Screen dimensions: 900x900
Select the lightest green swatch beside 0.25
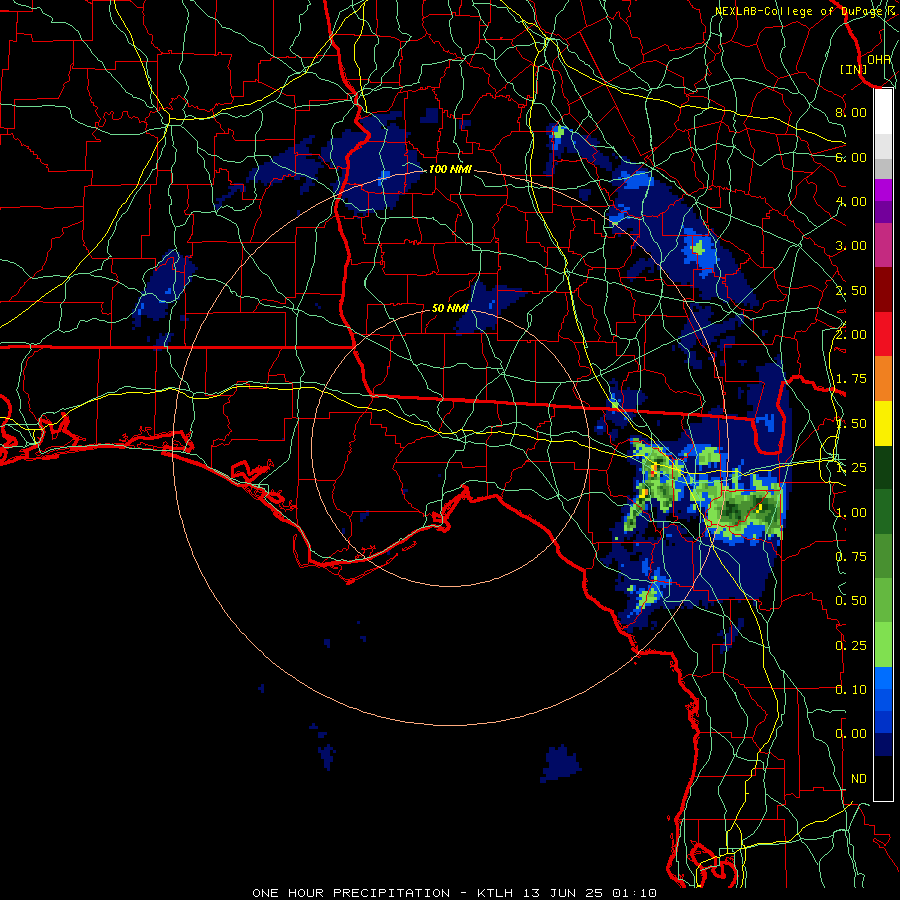click(x=883, y=646)
